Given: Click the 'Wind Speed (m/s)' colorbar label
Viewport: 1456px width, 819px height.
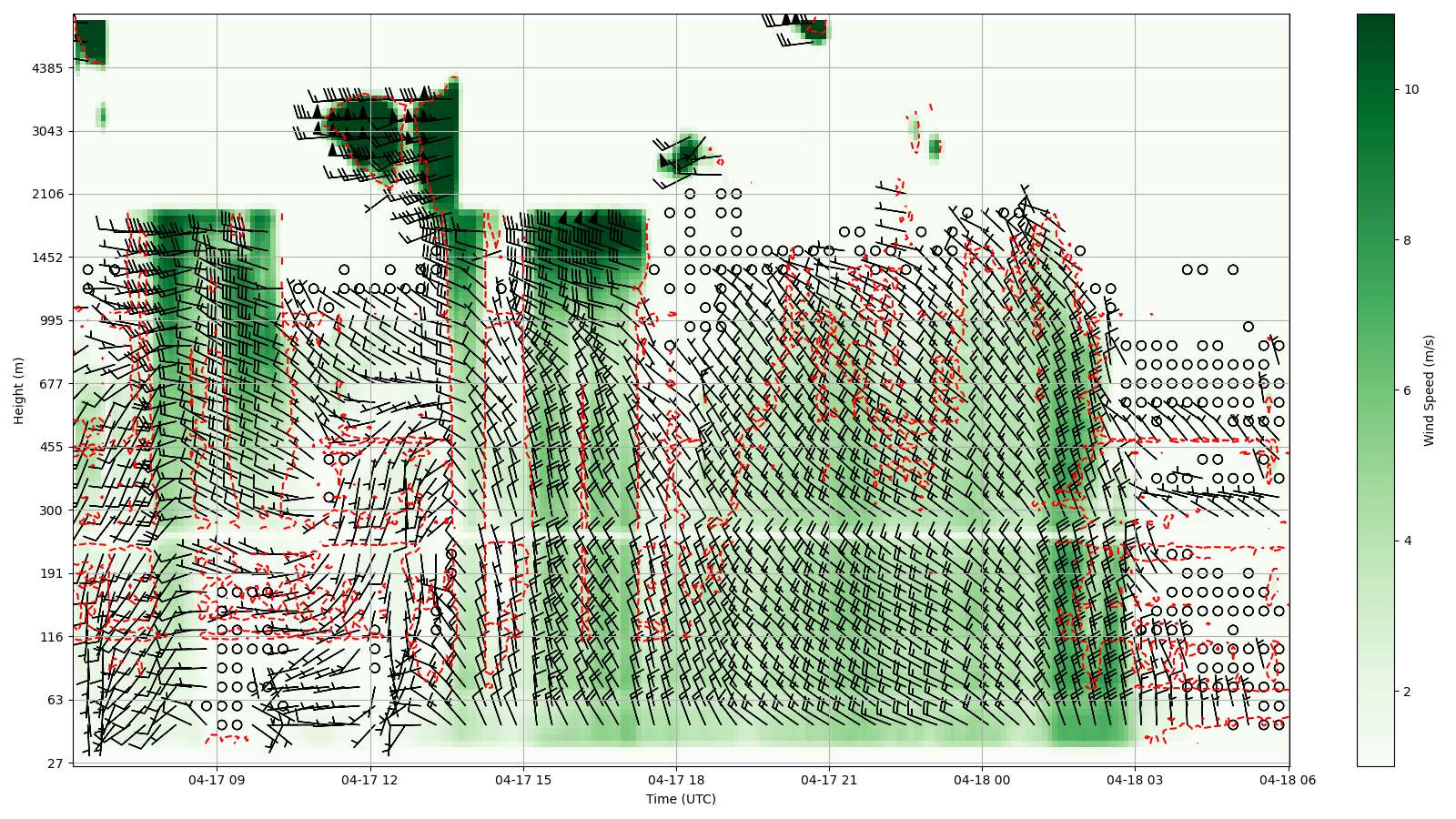Looking at the screenshot, I should coord(1429,390).
